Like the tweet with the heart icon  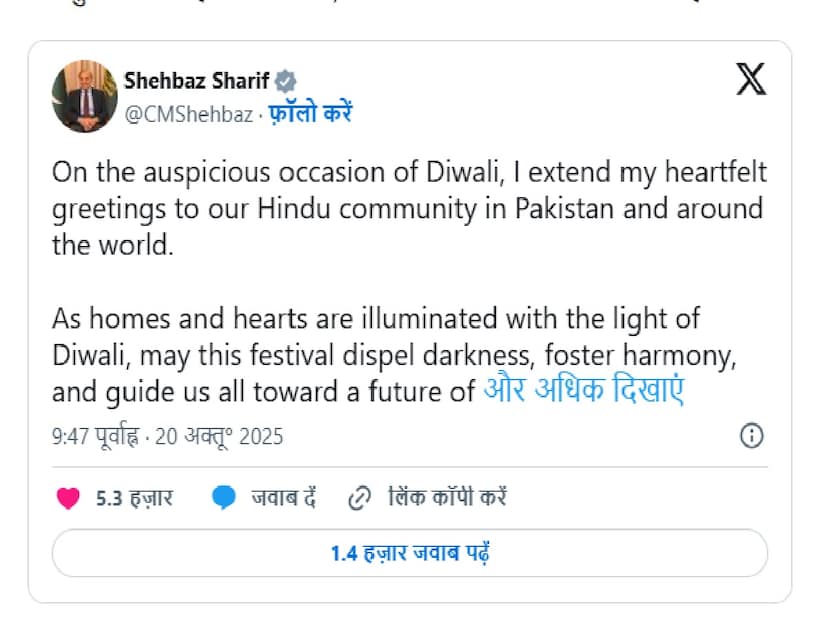[x=68, y=498]
